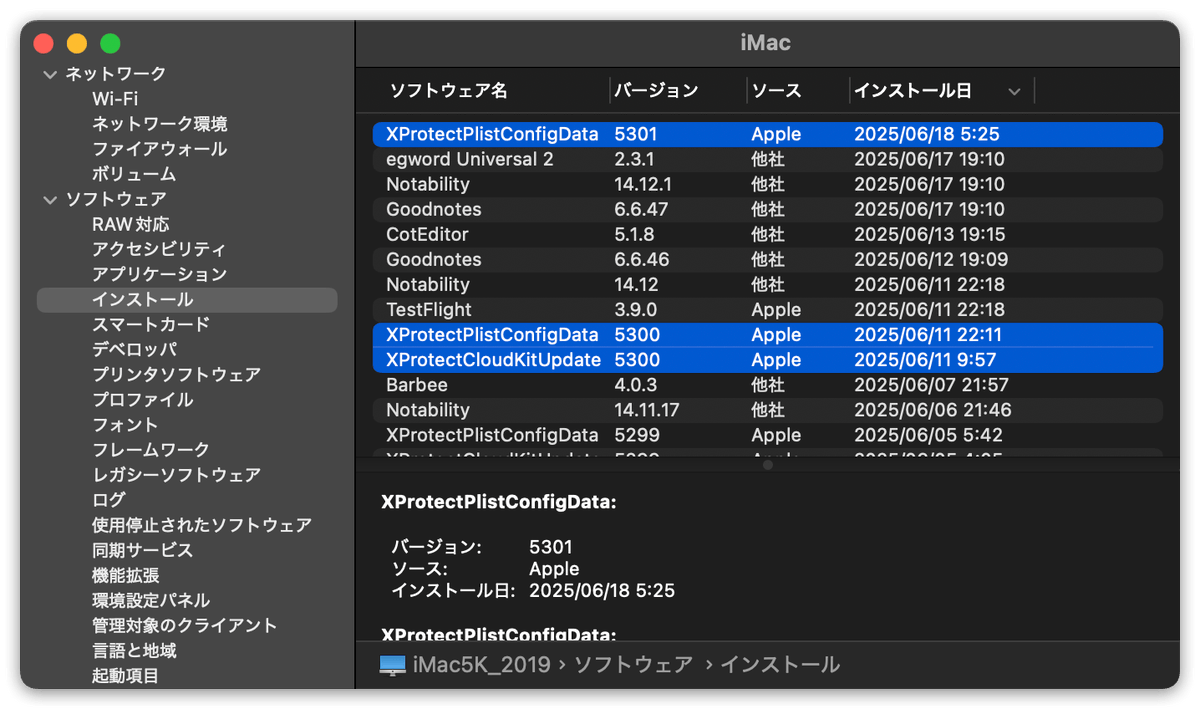This screenshot has height=709, width=1200.
Task: Select プロファイル in sidebar
Action: coord(143,400)
